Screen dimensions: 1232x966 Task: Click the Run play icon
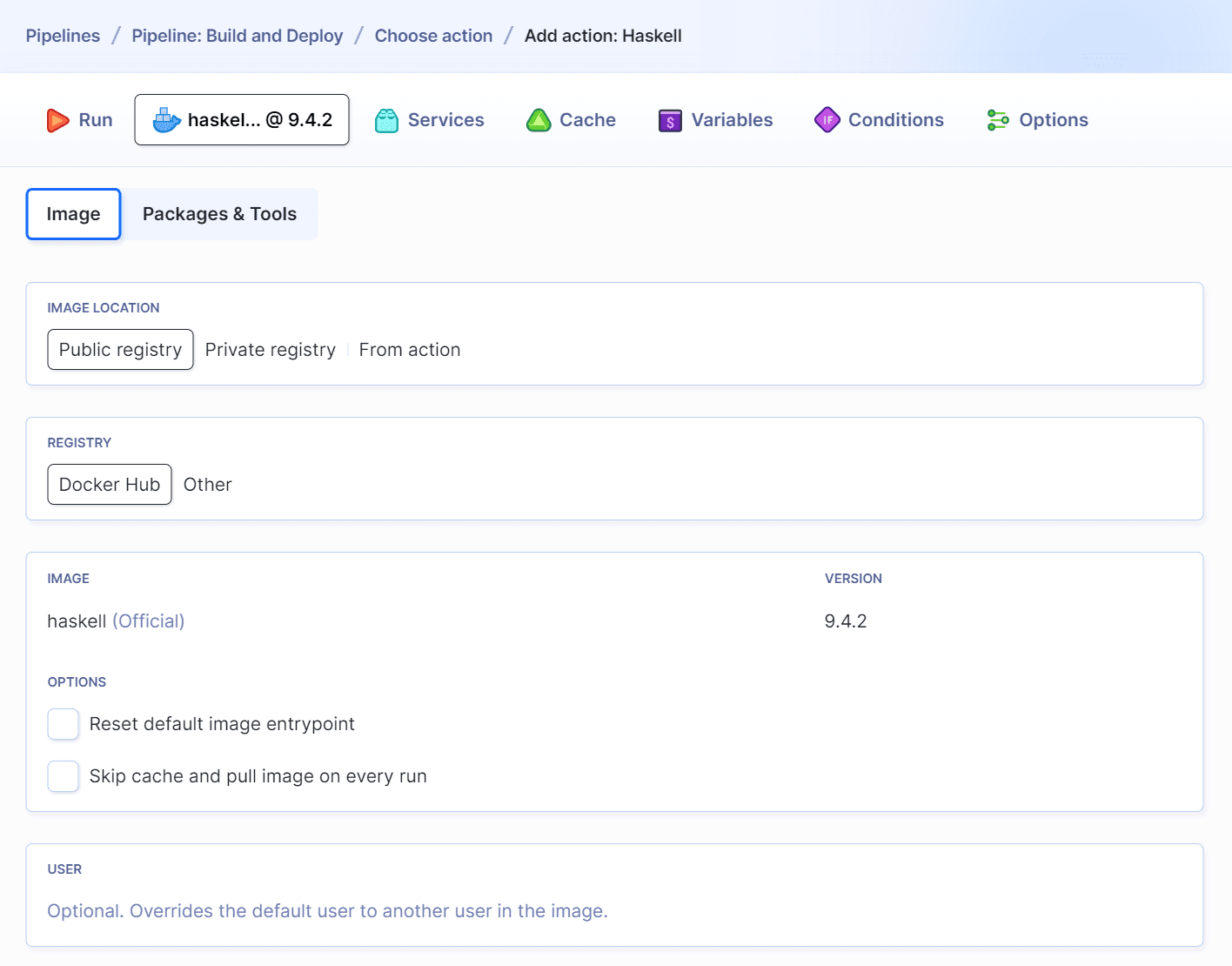pyautogui.click(x=57, y=120)
